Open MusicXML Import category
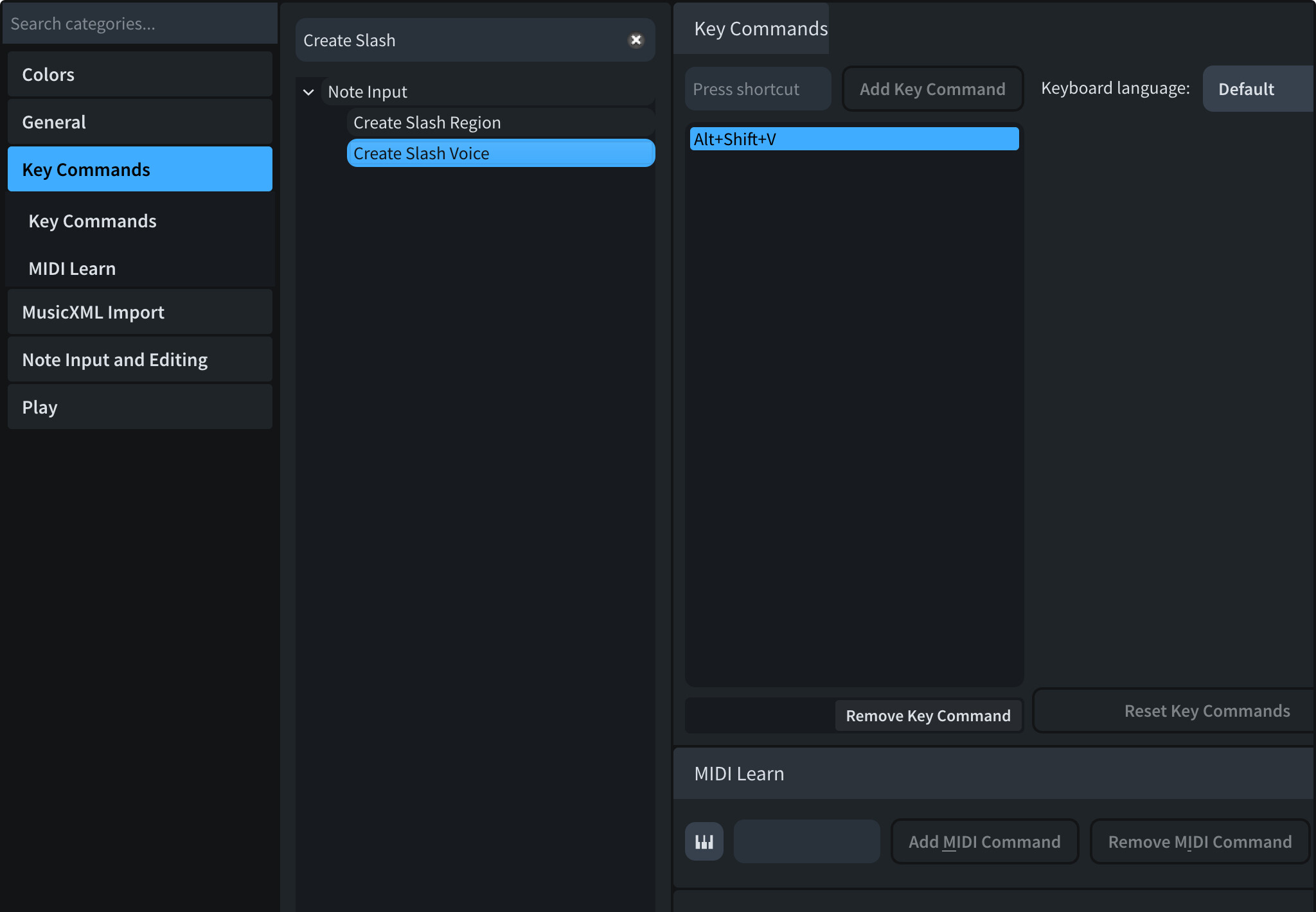 coord(139,312)
